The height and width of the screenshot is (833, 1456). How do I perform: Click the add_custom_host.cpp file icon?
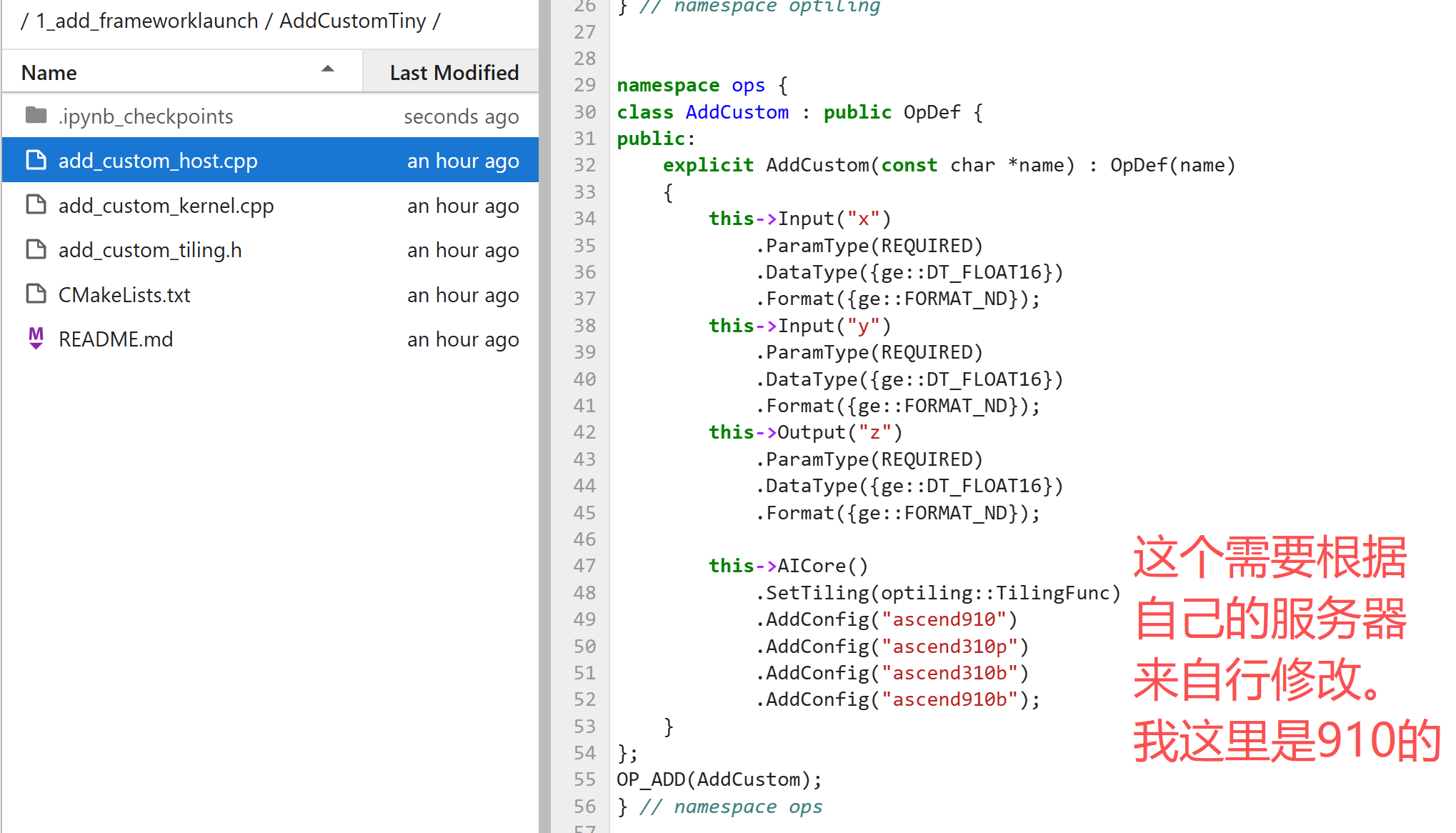(36, 160)
